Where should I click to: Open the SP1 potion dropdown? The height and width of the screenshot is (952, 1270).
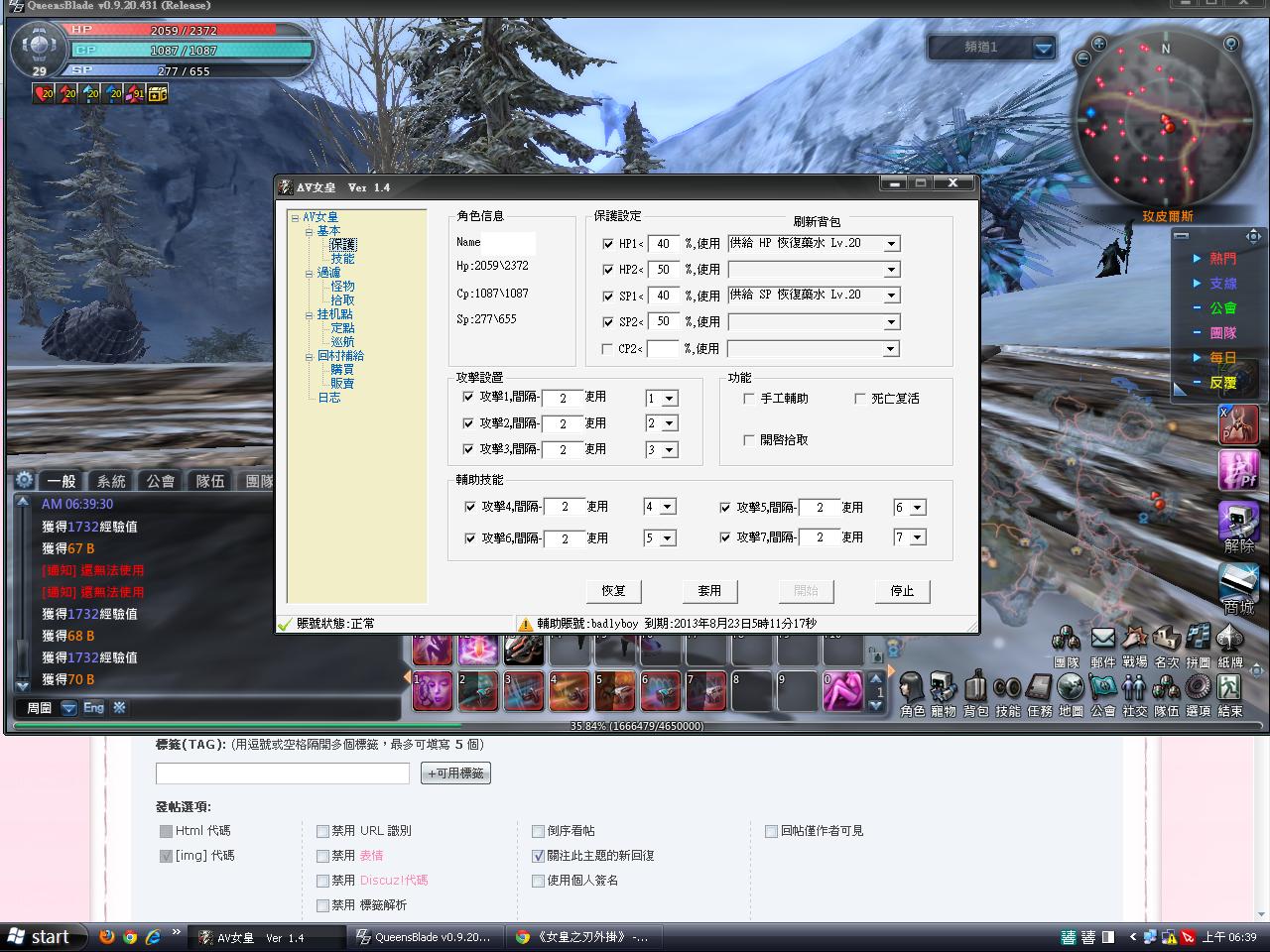point(891,296)
